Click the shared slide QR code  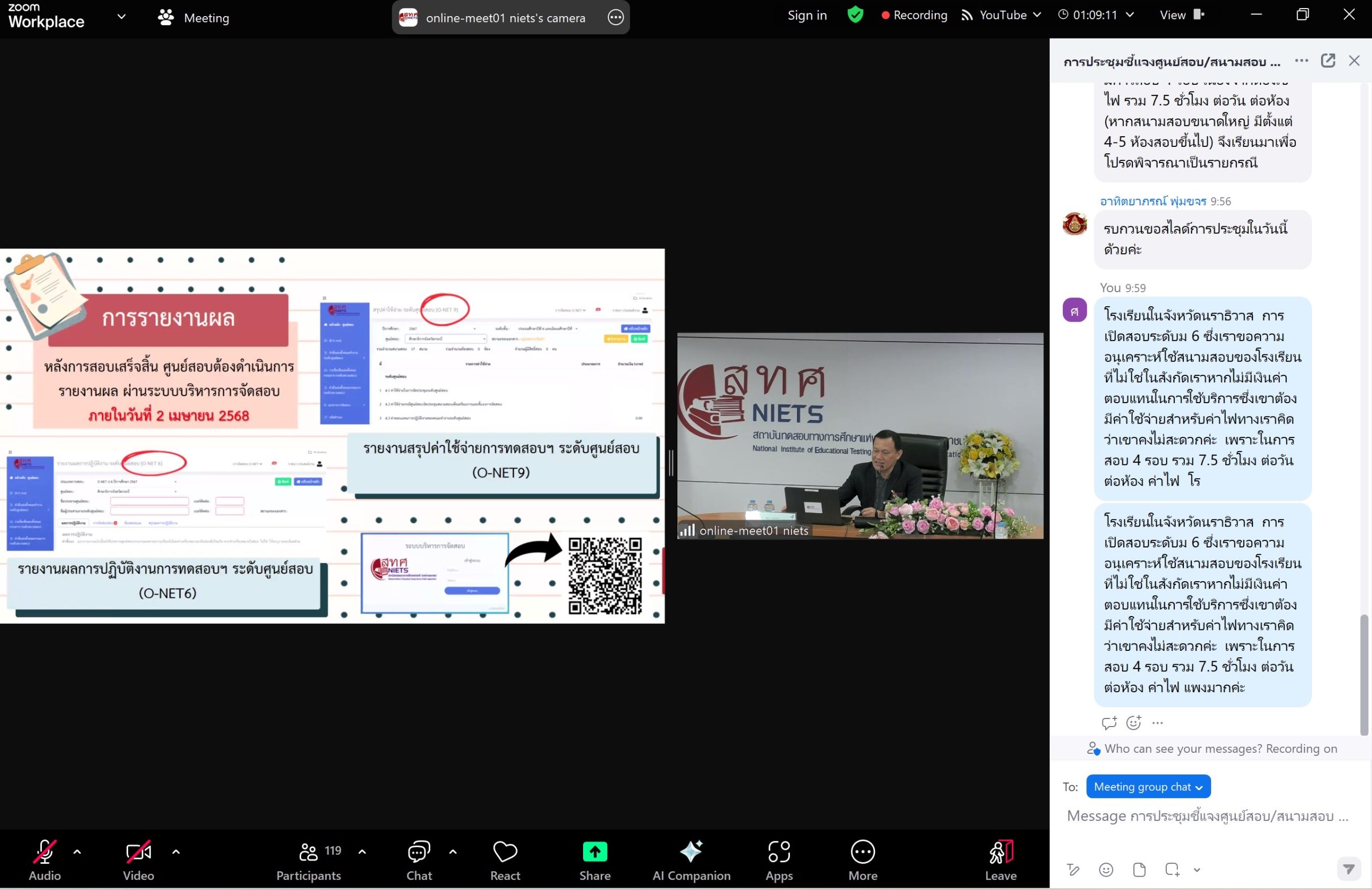pyautogui.click(x=605, y=575)
